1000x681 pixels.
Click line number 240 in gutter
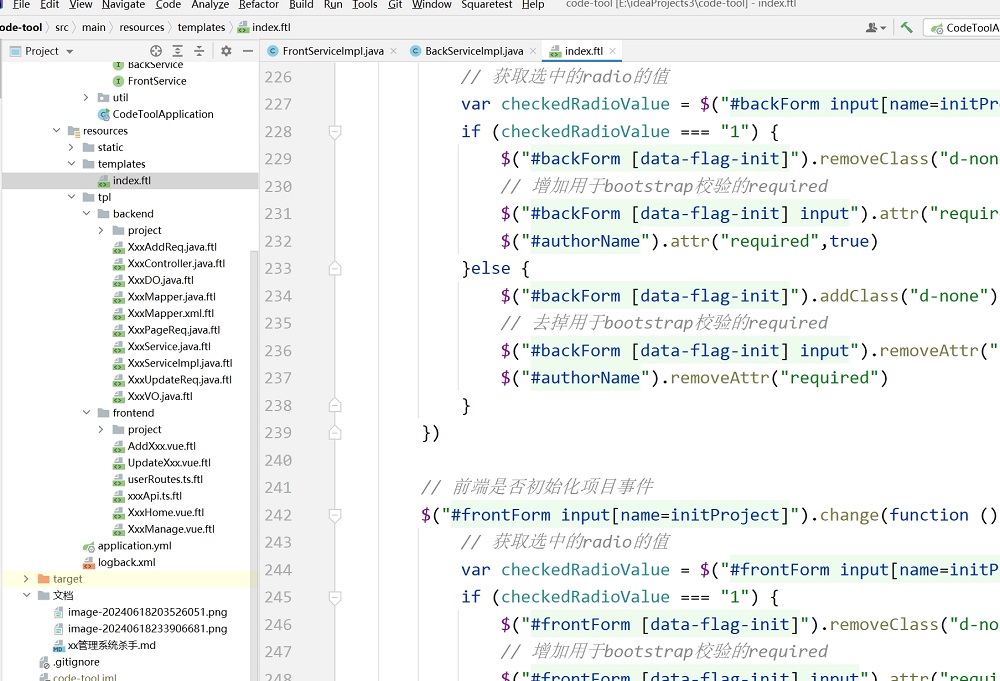coord(278,460)
